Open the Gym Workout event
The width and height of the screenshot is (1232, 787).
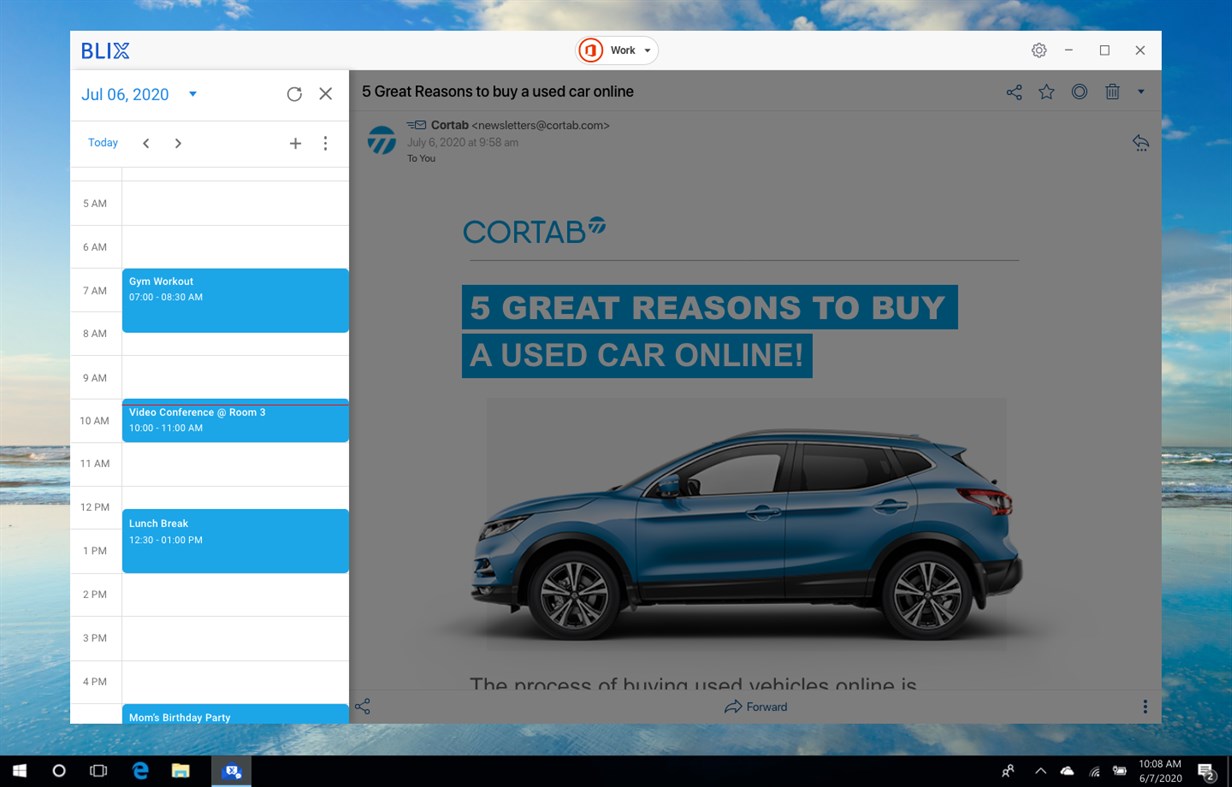pos(235,300)
